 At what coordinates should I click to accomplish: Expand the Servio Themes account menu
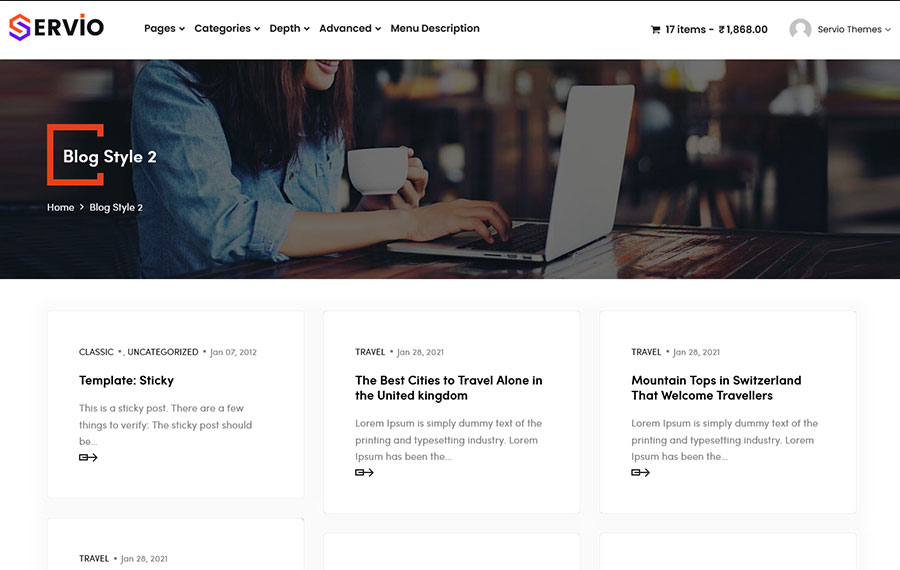(853, 30)
